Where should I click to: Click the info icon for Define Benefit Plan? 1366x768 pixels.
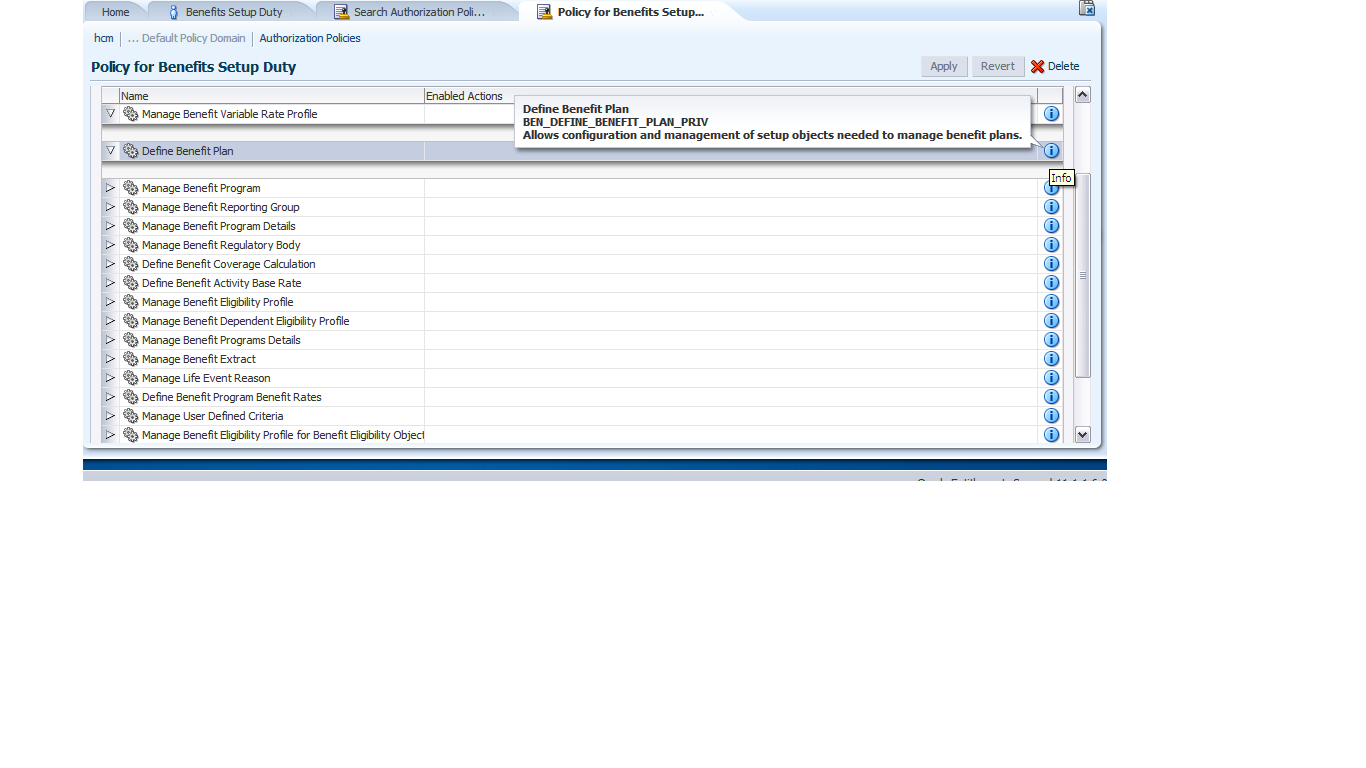point(1051,150)
